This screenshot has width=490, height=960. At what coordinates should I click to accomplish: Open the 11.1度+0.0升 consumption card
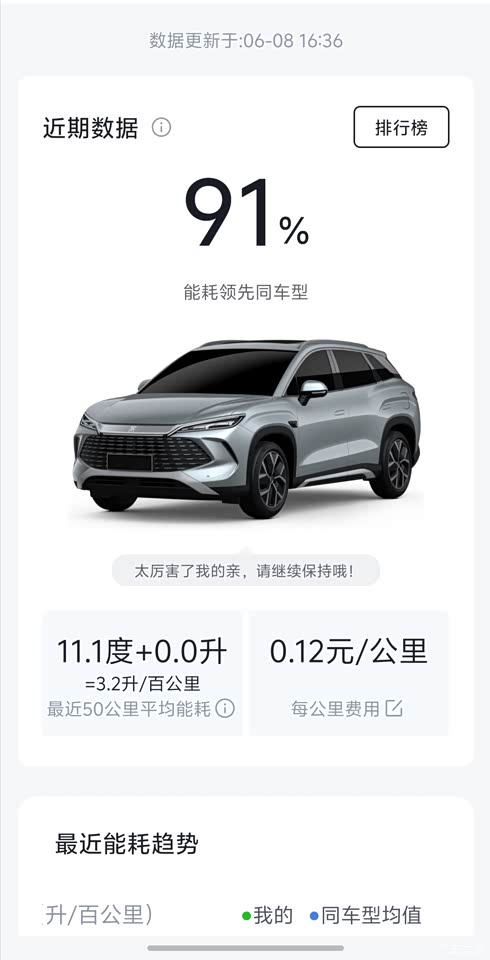point(142,673)
